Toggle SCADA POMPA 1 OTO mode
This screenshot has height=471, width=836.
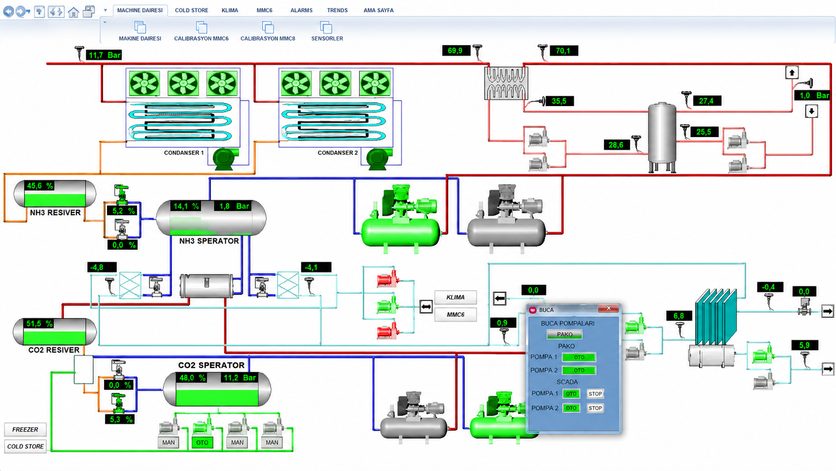point(571,394)
